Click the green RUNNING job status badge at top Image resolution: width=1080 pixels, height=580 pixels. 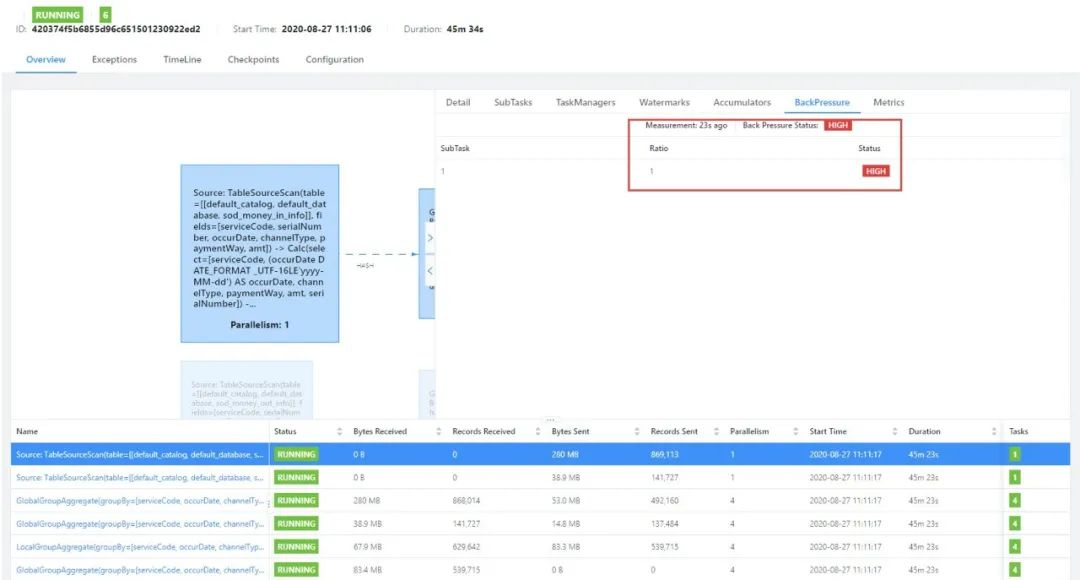point(57,14)
